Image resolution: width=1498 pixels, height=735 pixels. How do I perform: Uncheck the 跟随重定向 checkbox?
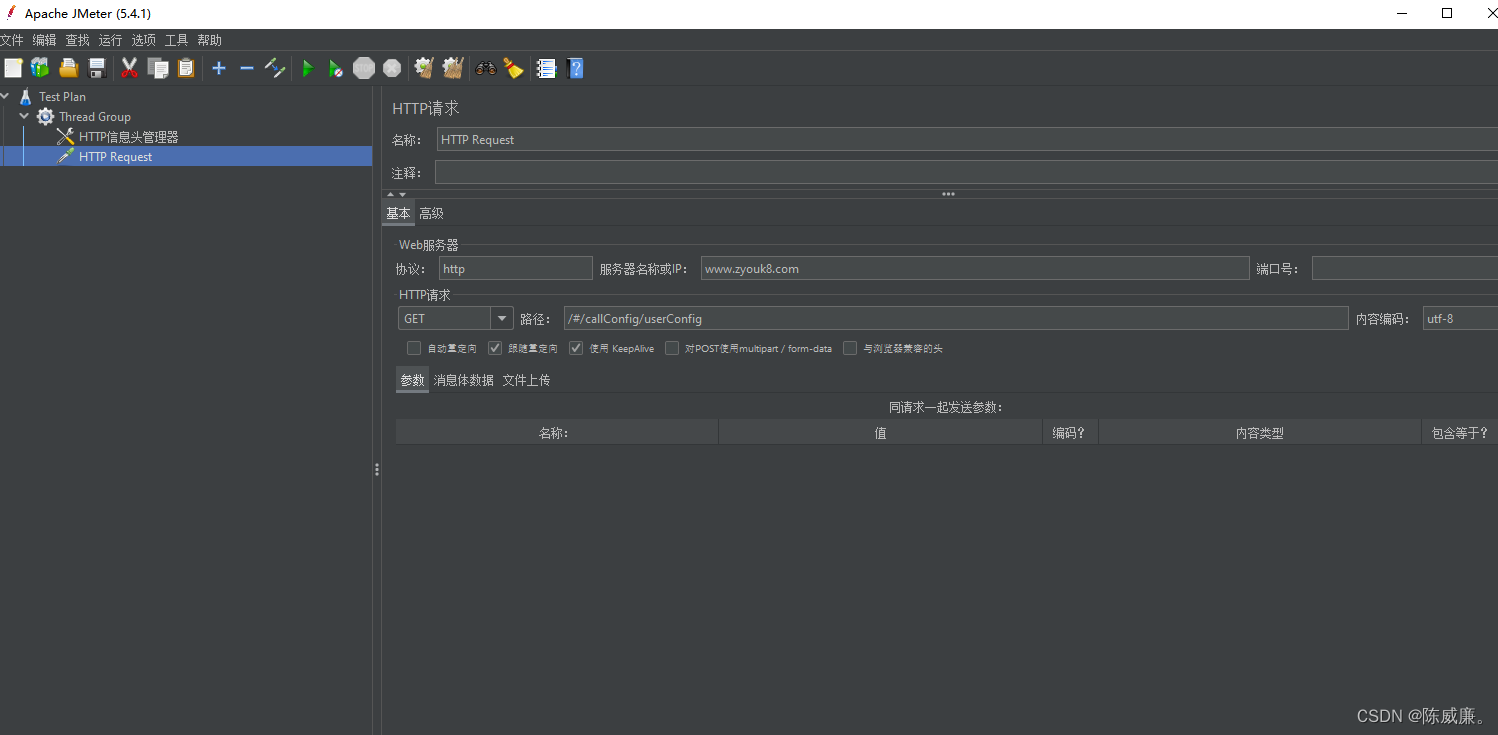[495, 348]
